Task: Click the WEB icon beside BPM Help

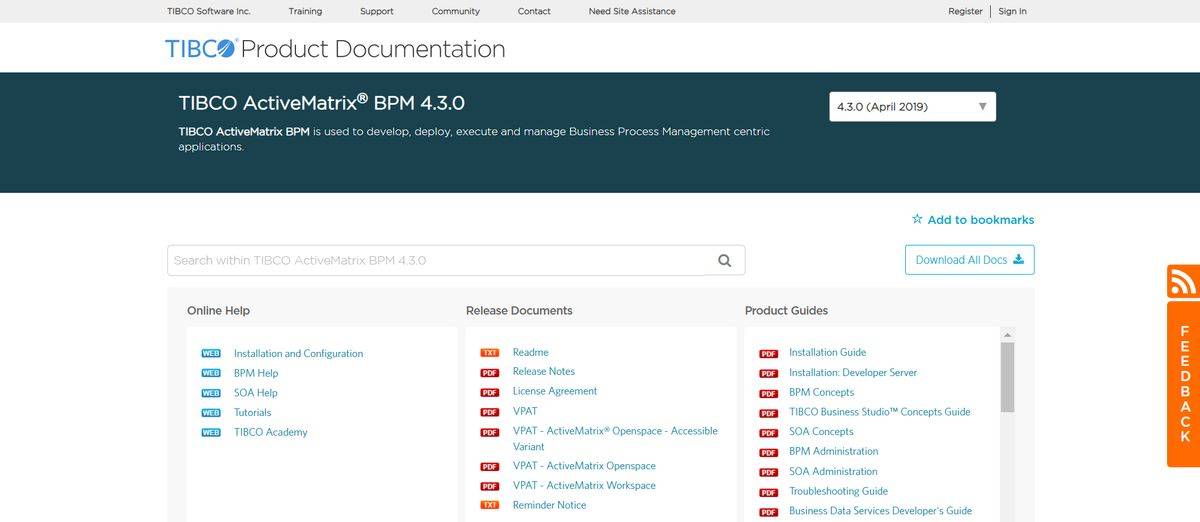Action: coord(211,373)
